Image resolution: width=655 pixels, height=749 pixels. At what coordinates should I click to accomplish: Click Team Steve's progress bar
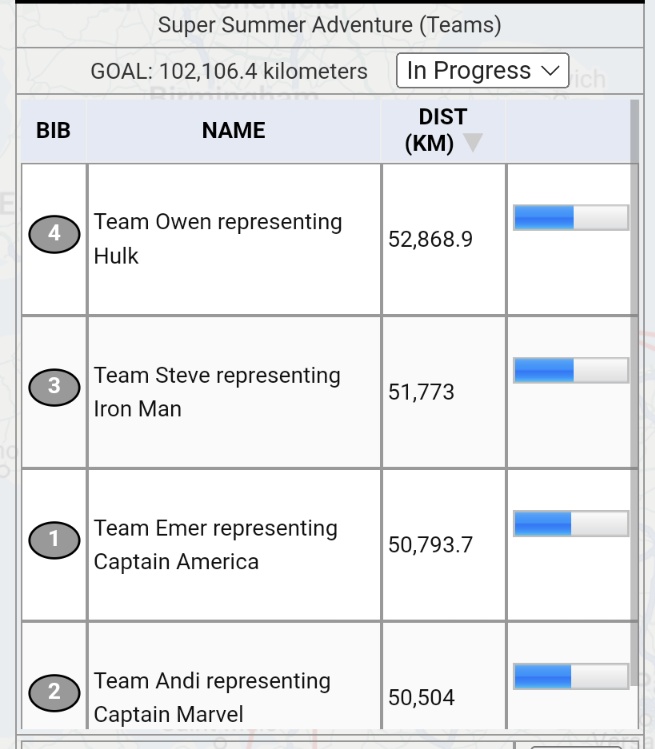[x=570, y=371]
